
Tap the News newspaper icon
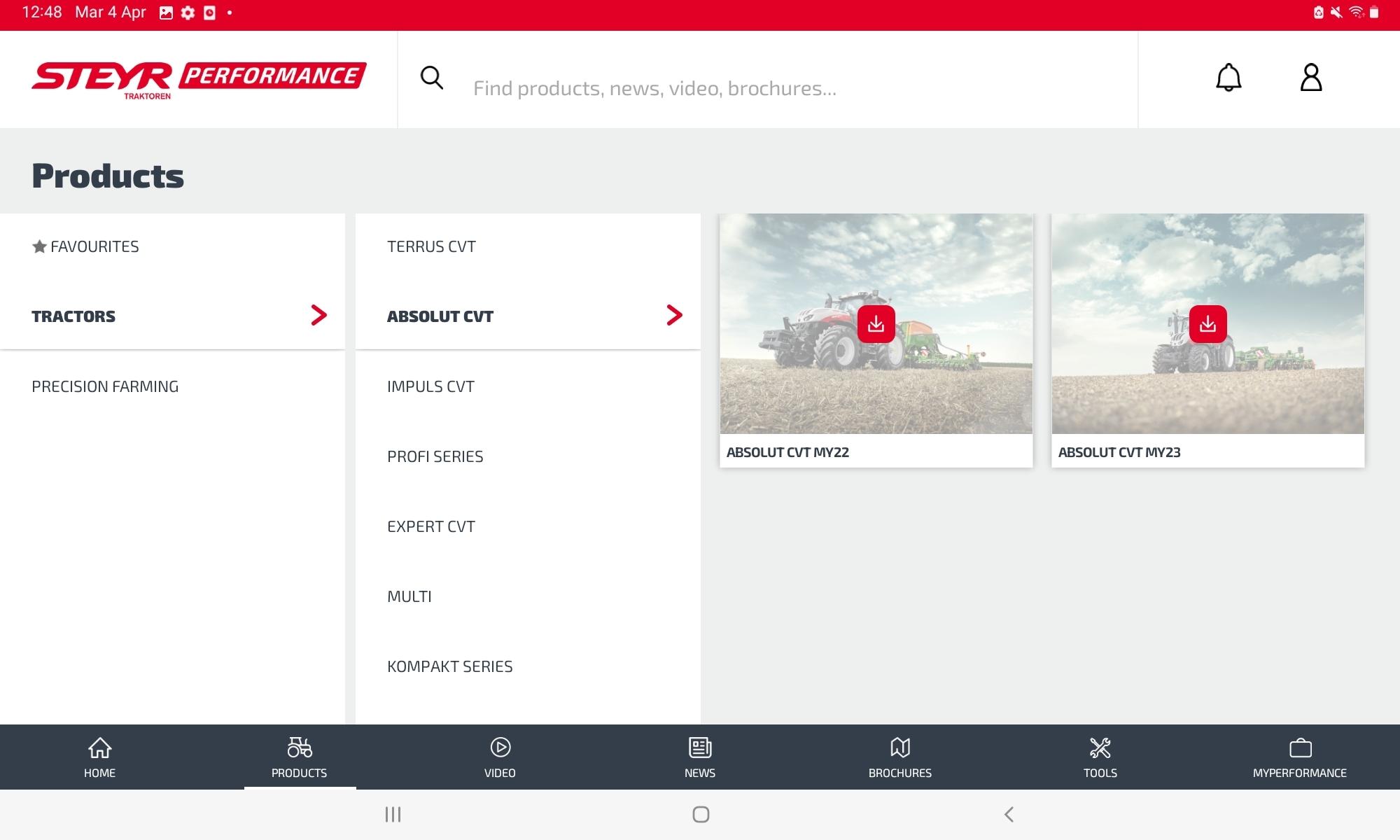coord(700,748)
